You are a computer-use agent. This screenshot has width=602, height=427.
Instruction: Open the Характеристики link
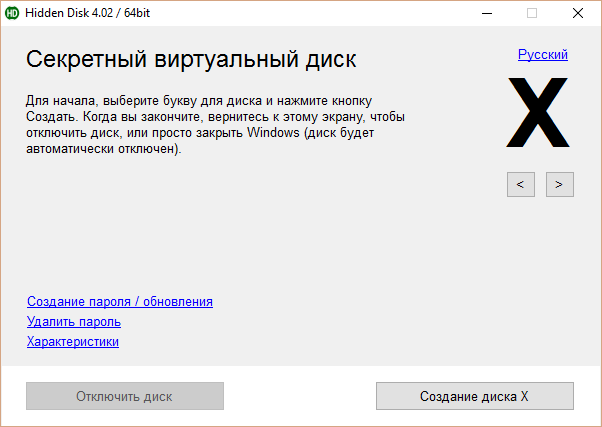coord(73,341)
